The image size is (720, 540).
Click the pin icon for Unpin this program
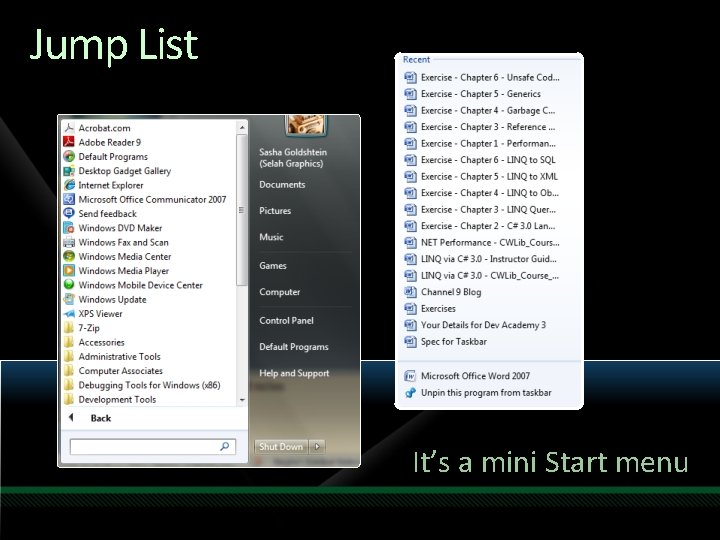[x=410, y=393]
